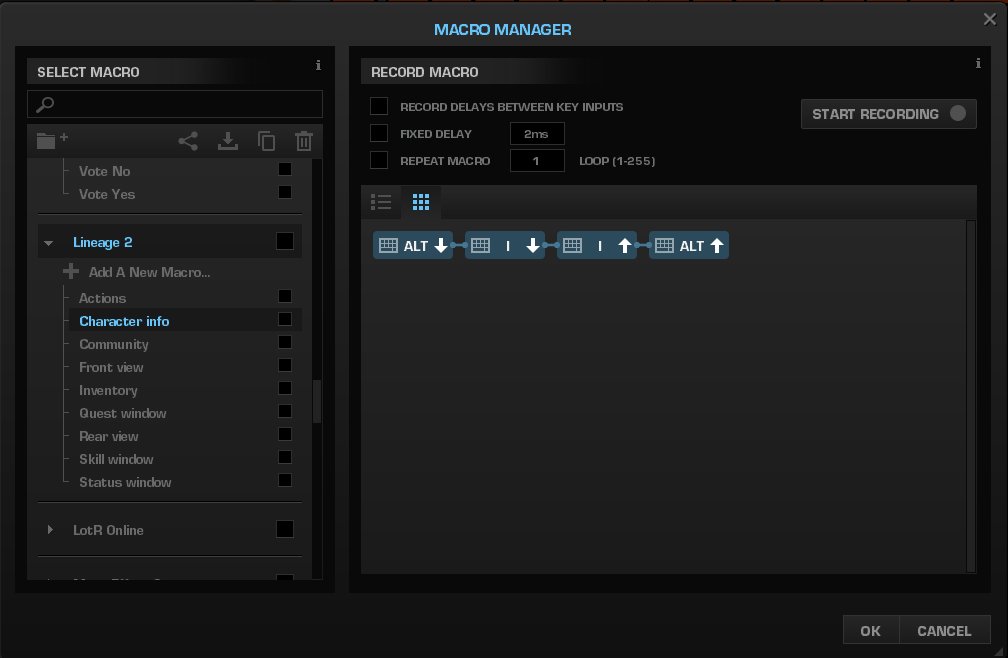Enable Record Delays Between Key Inputs checkbox
The width and height of the screenshot is (1008, 658).
(x=379, y=106)
